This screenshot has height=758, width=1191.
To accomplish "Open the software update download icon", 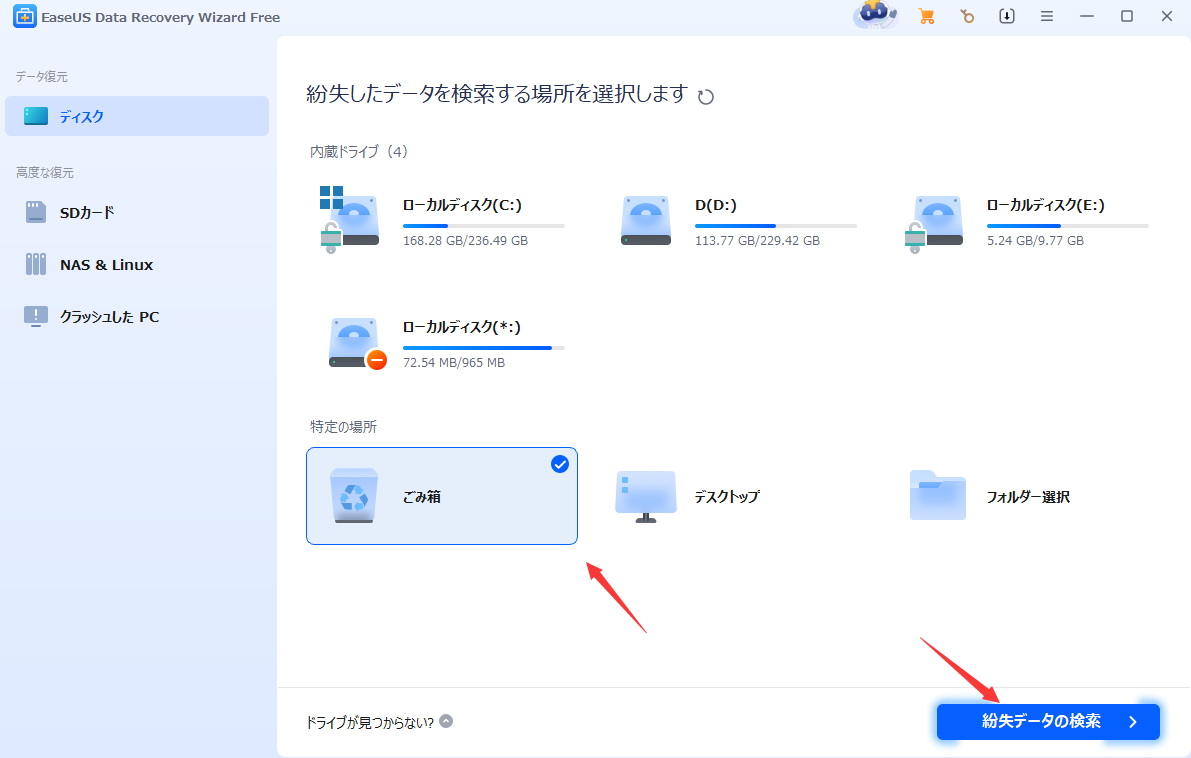I will point(1007,16).
